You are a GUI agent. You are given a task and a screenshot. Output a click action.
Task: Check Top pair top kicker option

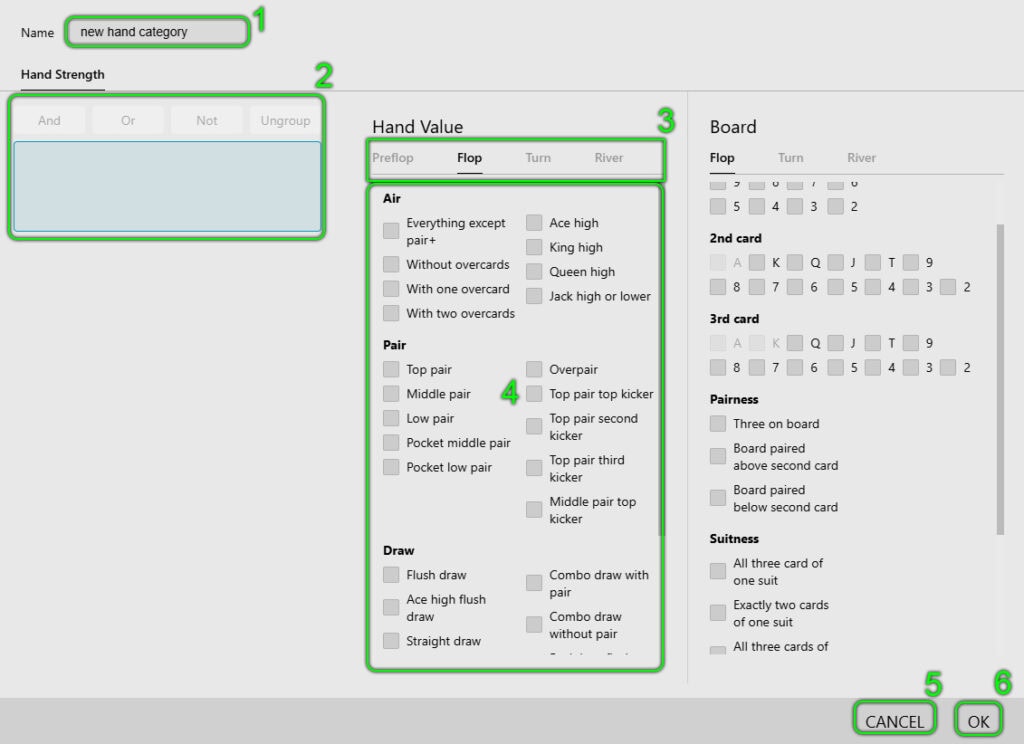click(534, 394)
